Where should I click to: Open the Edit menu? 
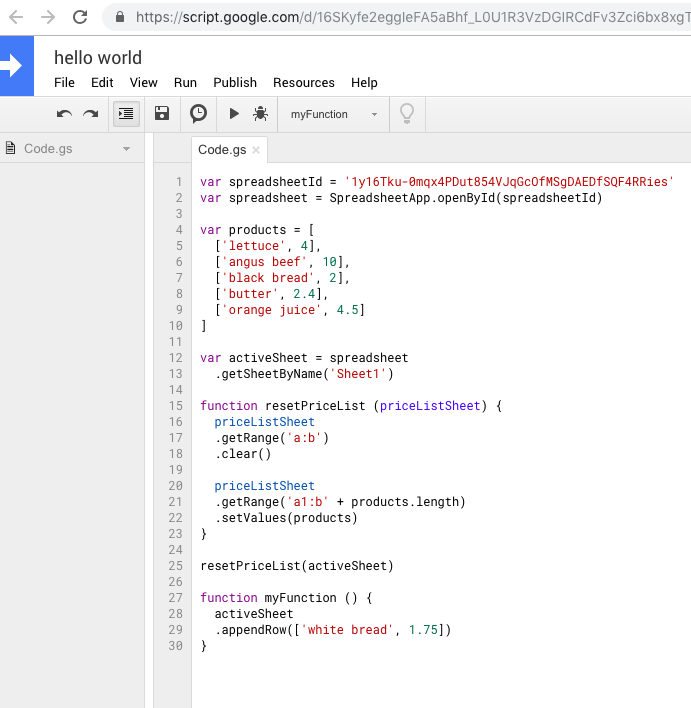(x=102, y=83)
